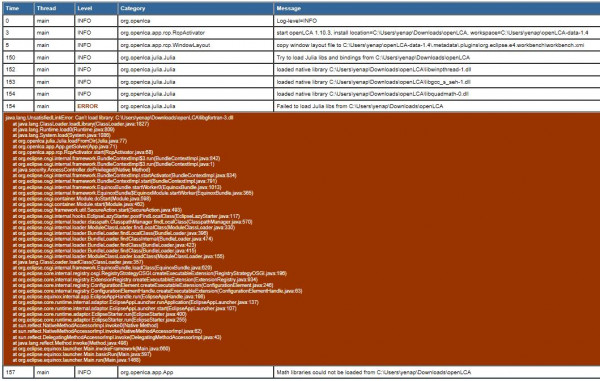600x381 pixels.
Task: Click the Time column header
Action: pyautogui.click(x=18, y=8)
